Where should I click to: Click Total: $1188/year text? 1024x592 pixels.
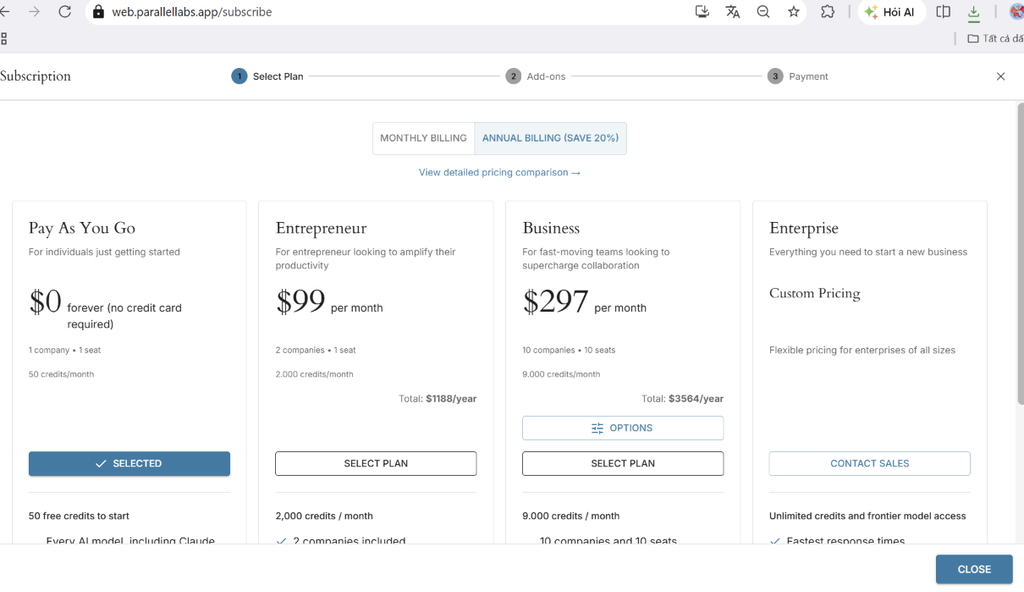coord(438,399)
